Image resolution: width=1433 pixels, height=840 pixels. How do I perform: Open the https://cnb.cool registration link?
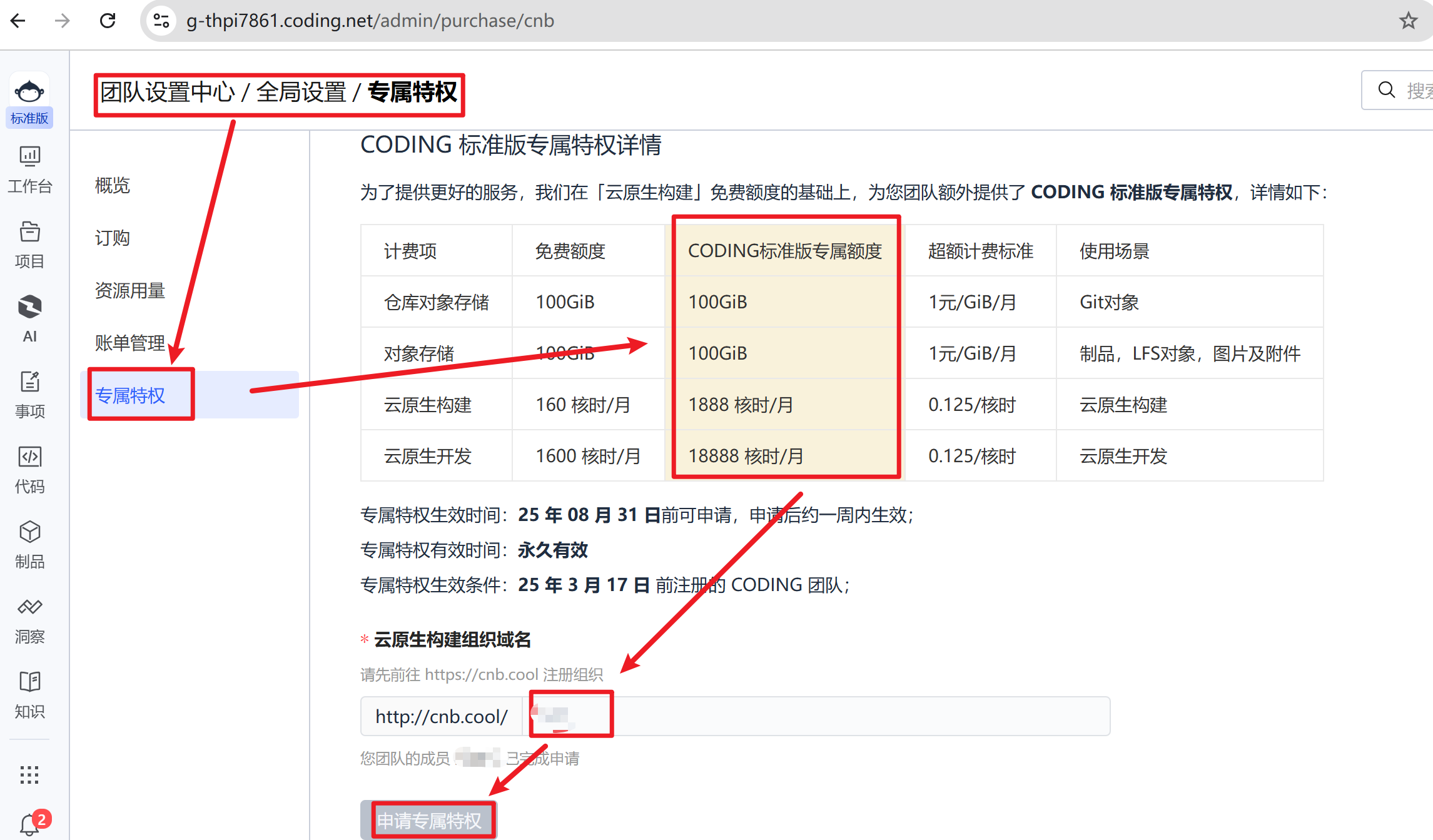[x=481, y=675]
